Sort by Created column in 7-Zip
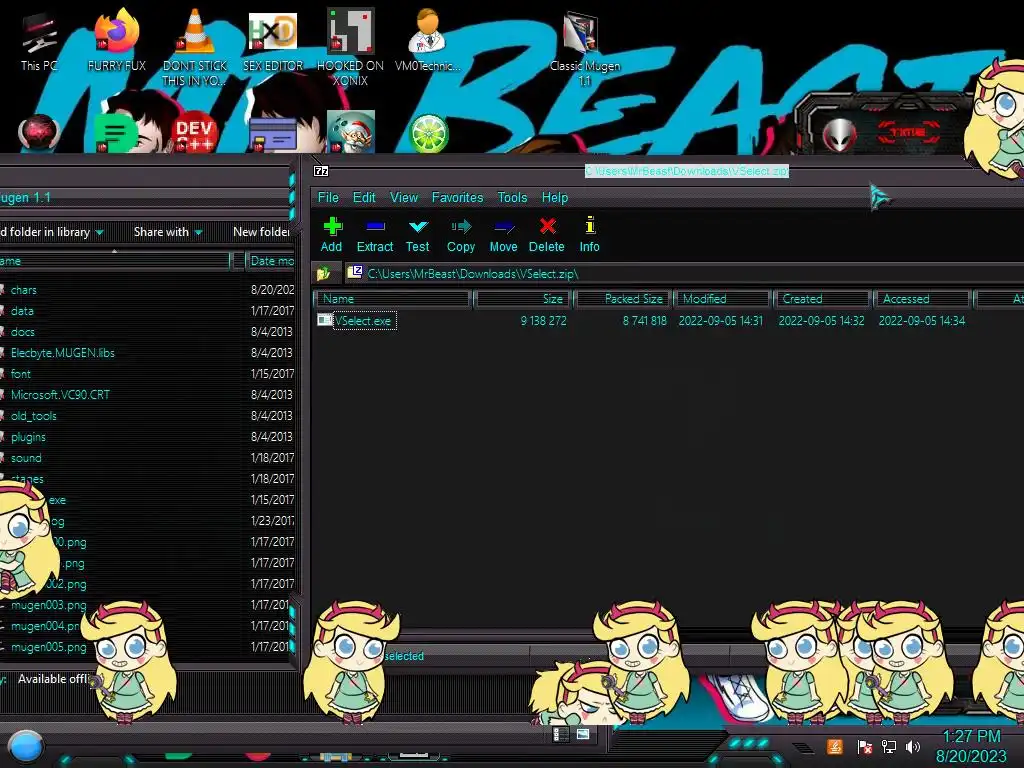 click(x=823, y=298)
